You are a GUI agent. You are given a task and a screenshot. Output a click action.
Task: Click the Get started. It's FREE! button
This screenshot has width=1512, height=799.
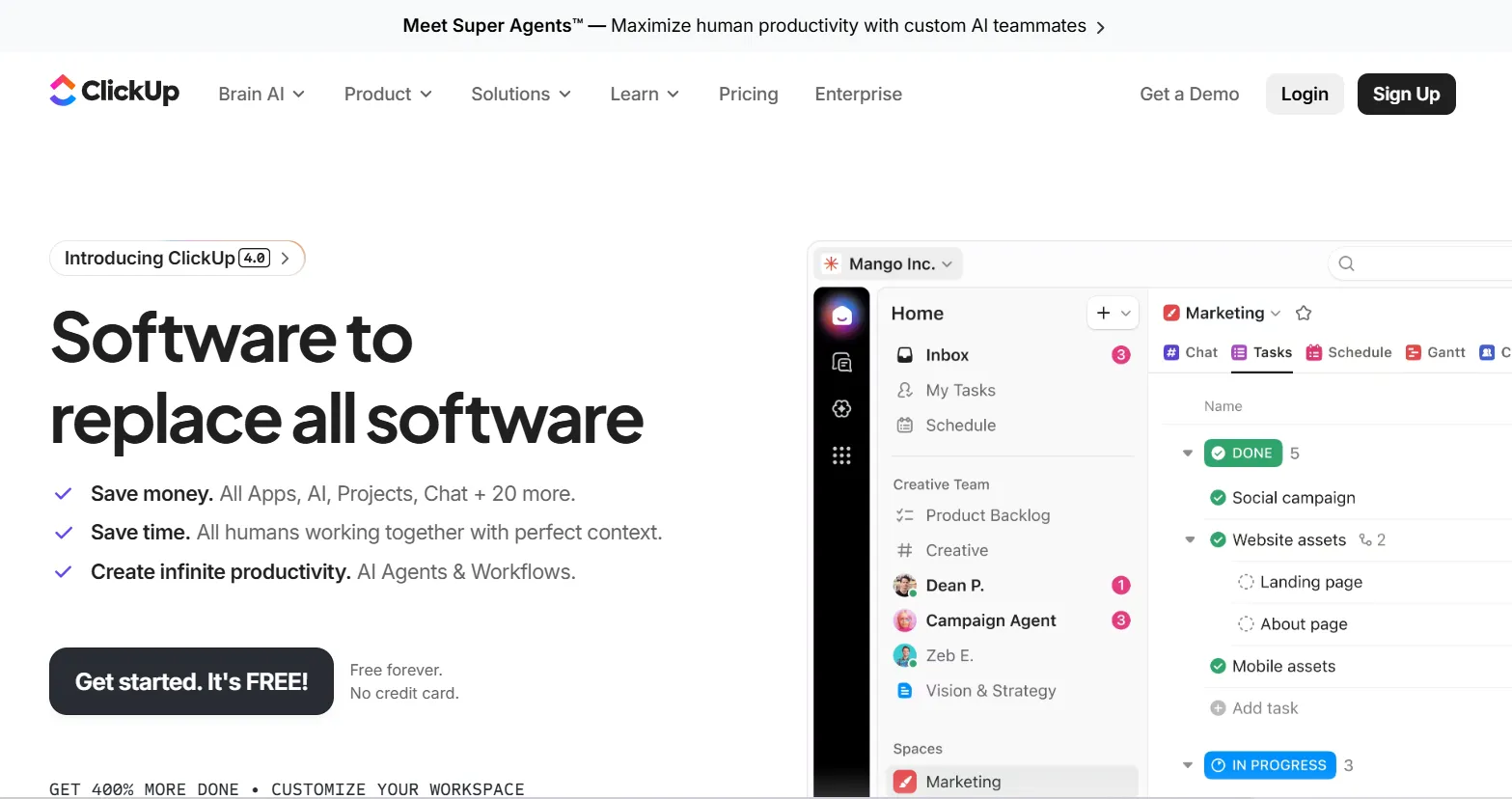pos(190,681)
